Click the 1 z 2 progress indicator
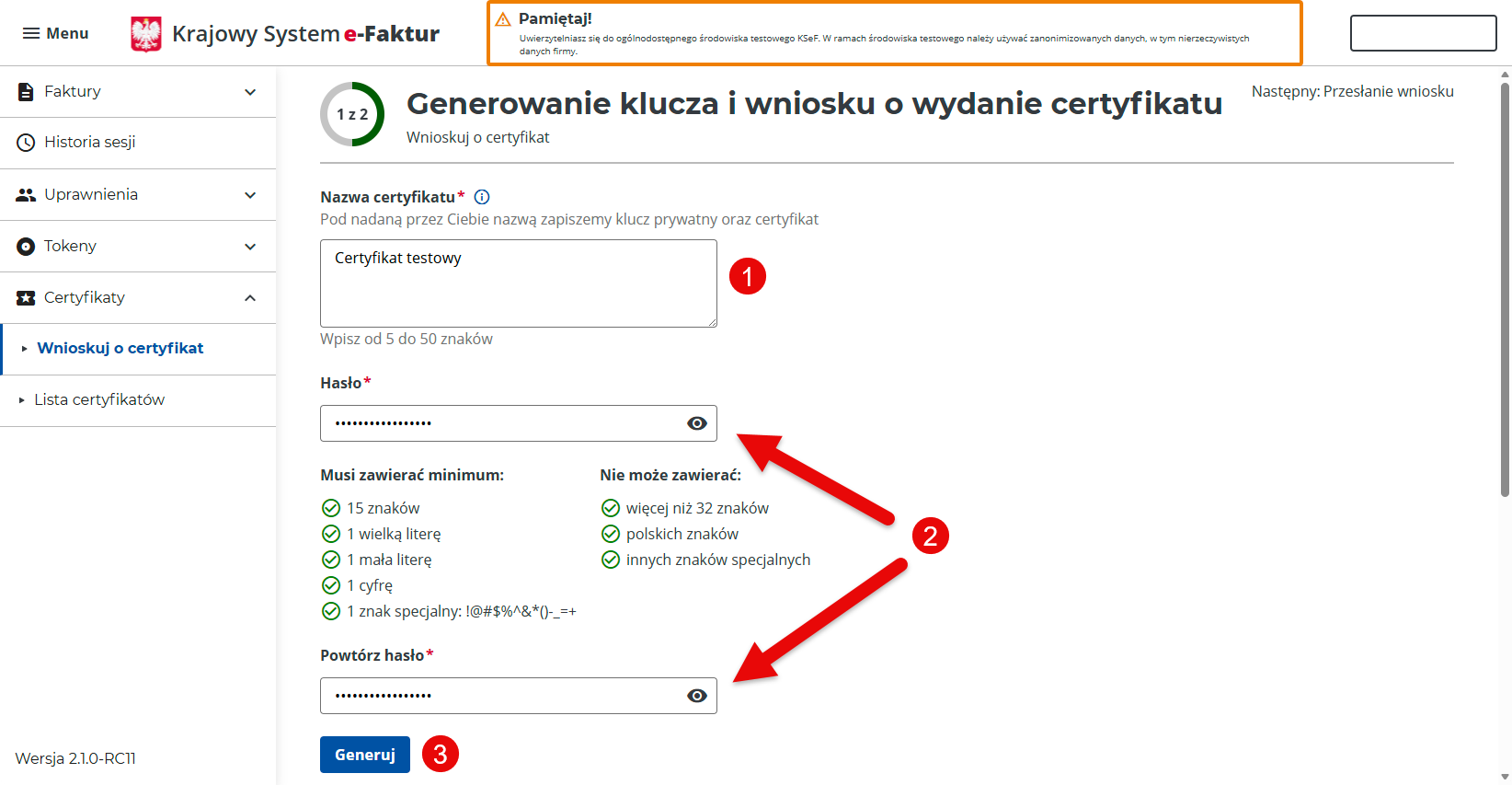Viewport: 1512px width, 785px height. [x=352, y=114]
